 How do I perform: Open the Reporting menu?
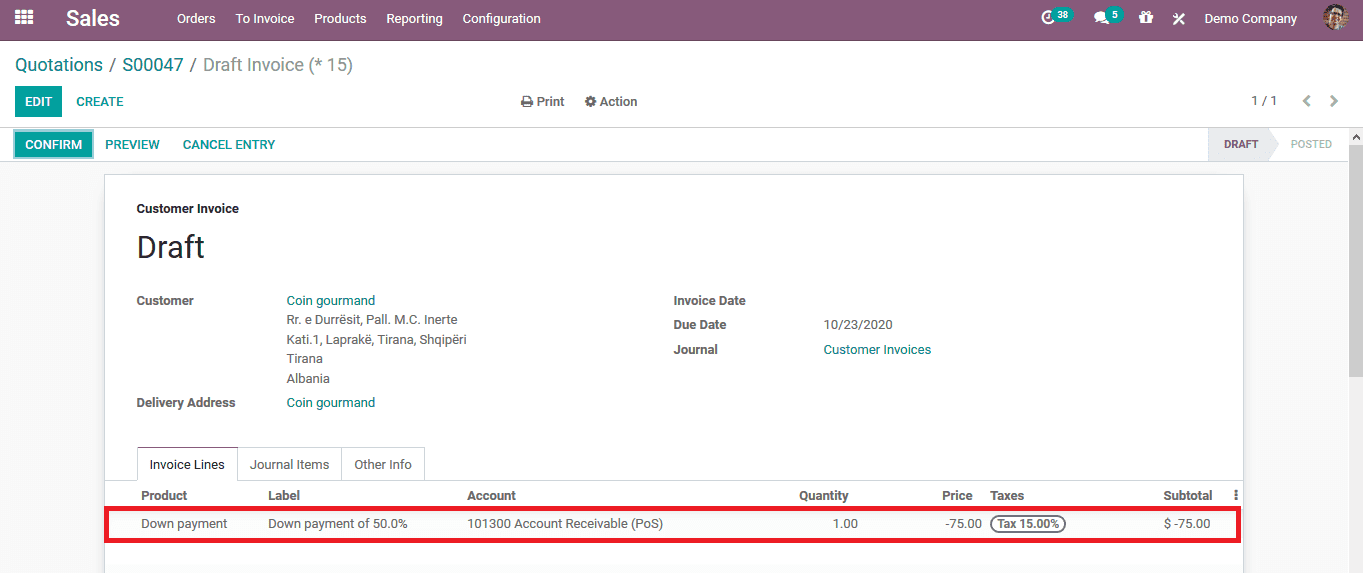pyautogui.click(x=415, y=18)
